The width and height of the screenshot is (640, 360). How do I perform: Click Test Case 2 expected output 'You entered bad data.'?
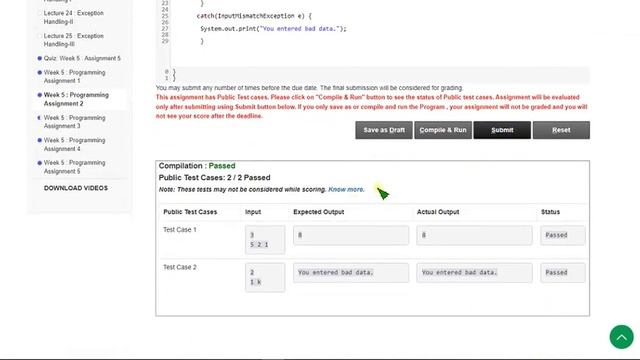click(x=351, y=273)
